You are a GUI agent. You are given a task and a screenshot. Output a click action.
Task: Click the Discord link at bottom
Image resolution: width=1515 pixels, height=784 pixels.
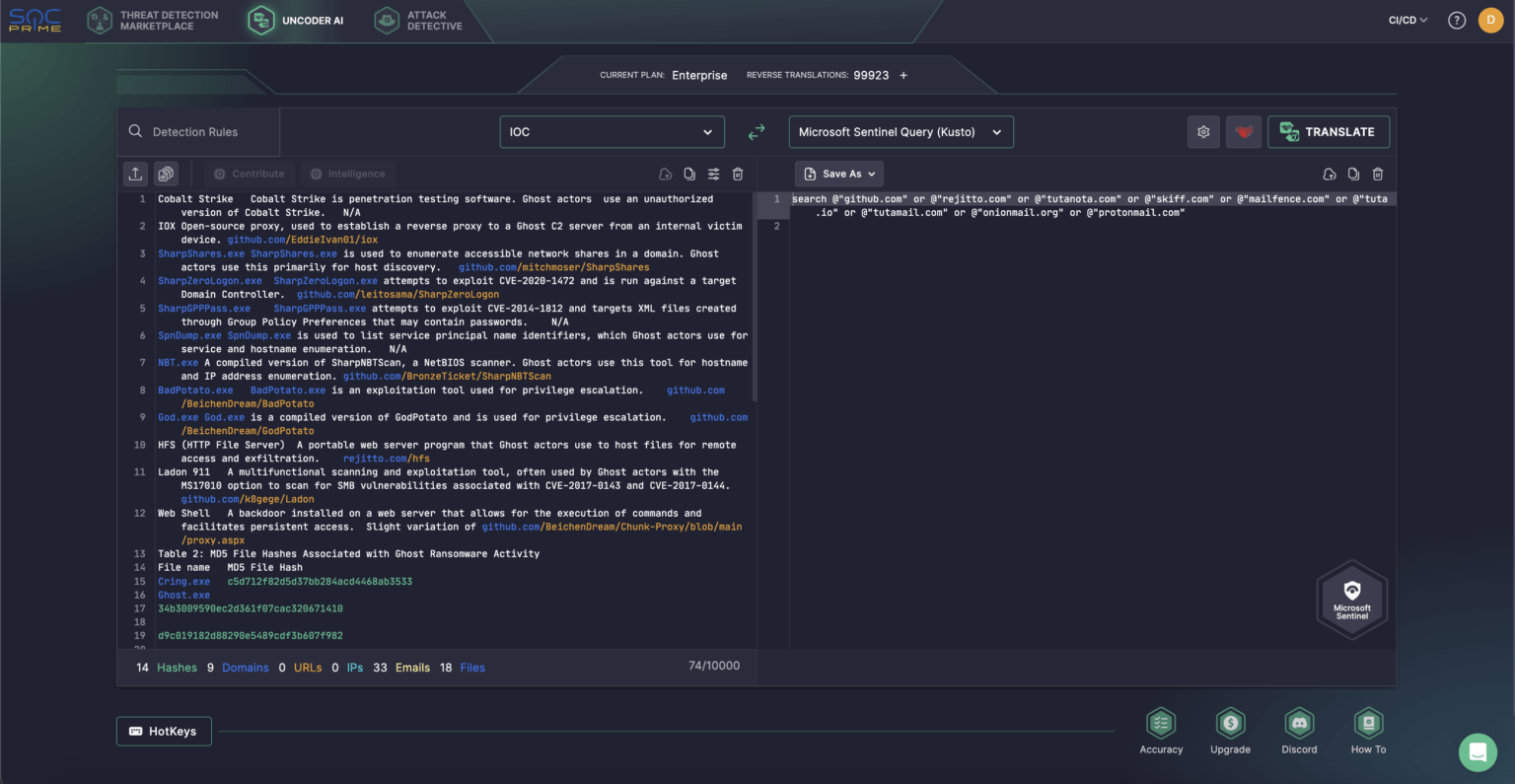1299,731
